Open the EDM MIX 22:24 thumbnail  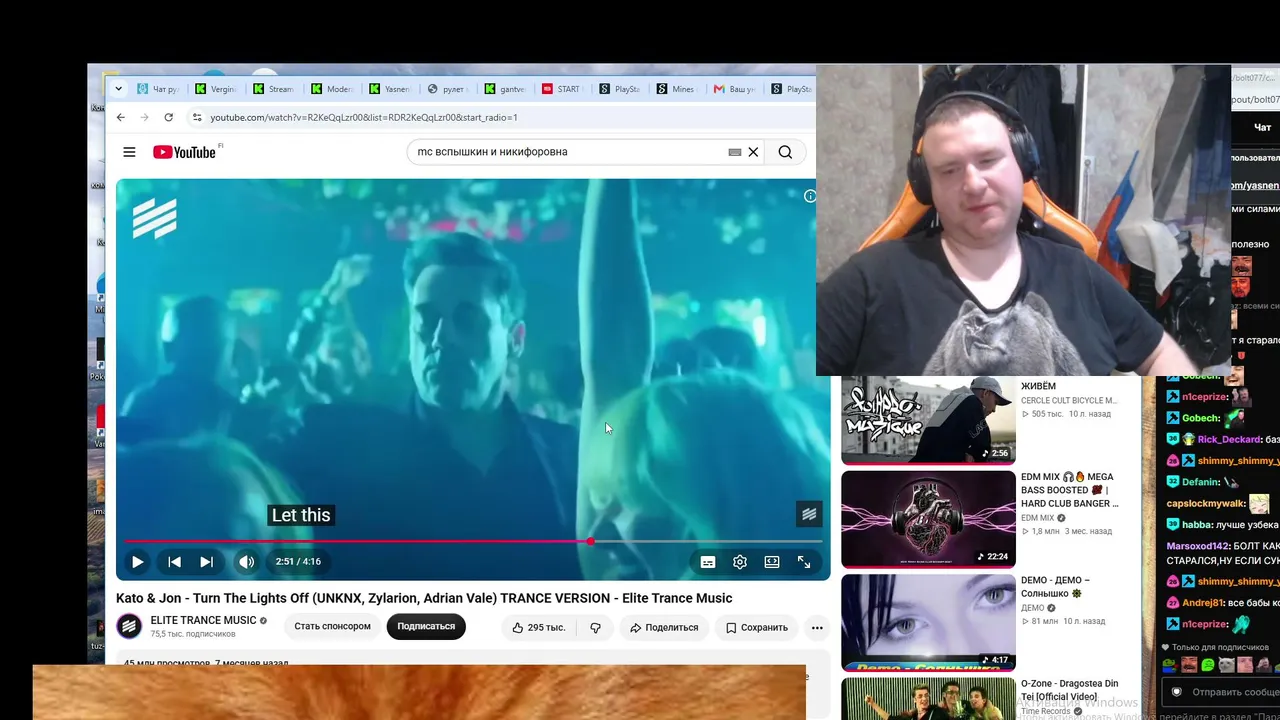[928, 519]
